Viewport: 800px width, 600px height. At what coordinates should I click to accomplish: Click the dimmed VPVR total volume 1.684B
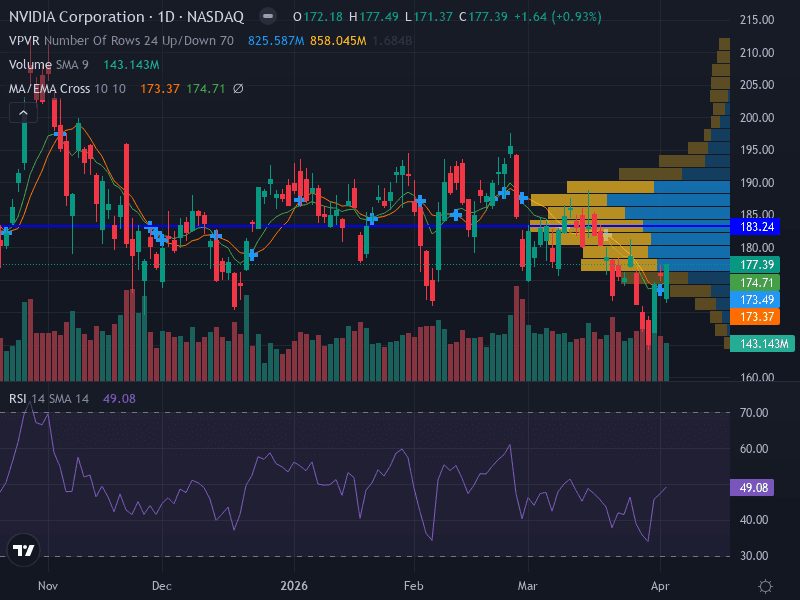pos(392,41)
